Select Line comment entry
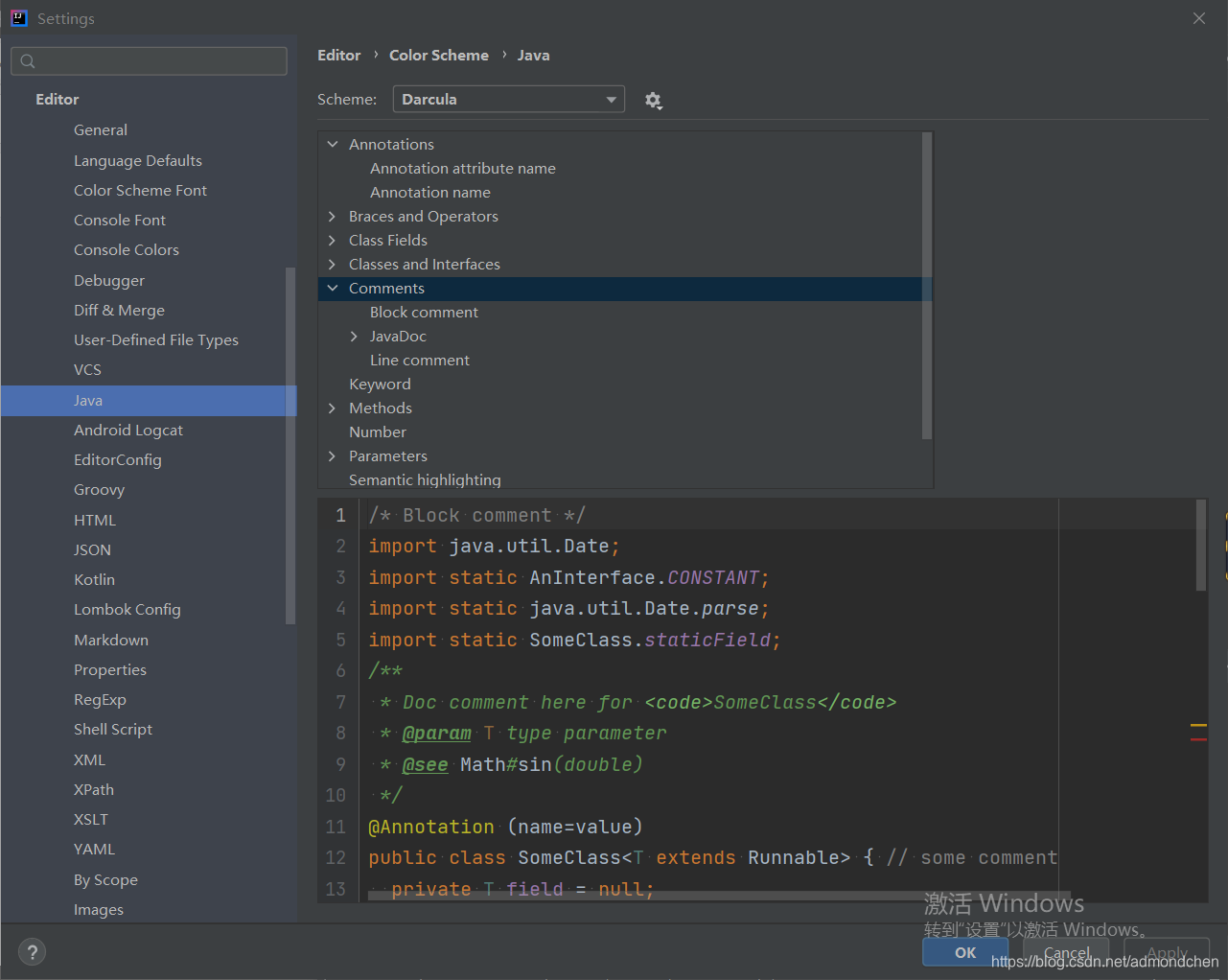The width and height of the screenshot is (1228, 980). click(x=420, y=360)
